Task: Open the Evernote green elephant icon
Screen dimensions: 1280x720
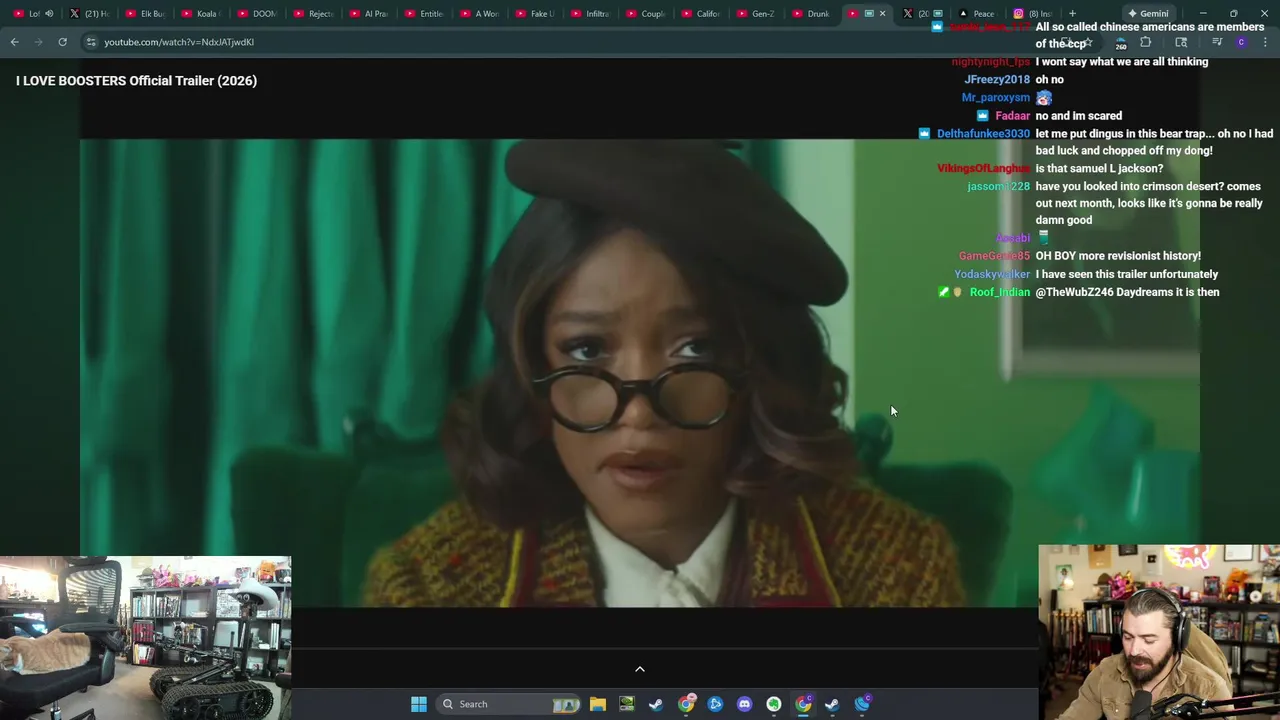Action: coord(773,704)
